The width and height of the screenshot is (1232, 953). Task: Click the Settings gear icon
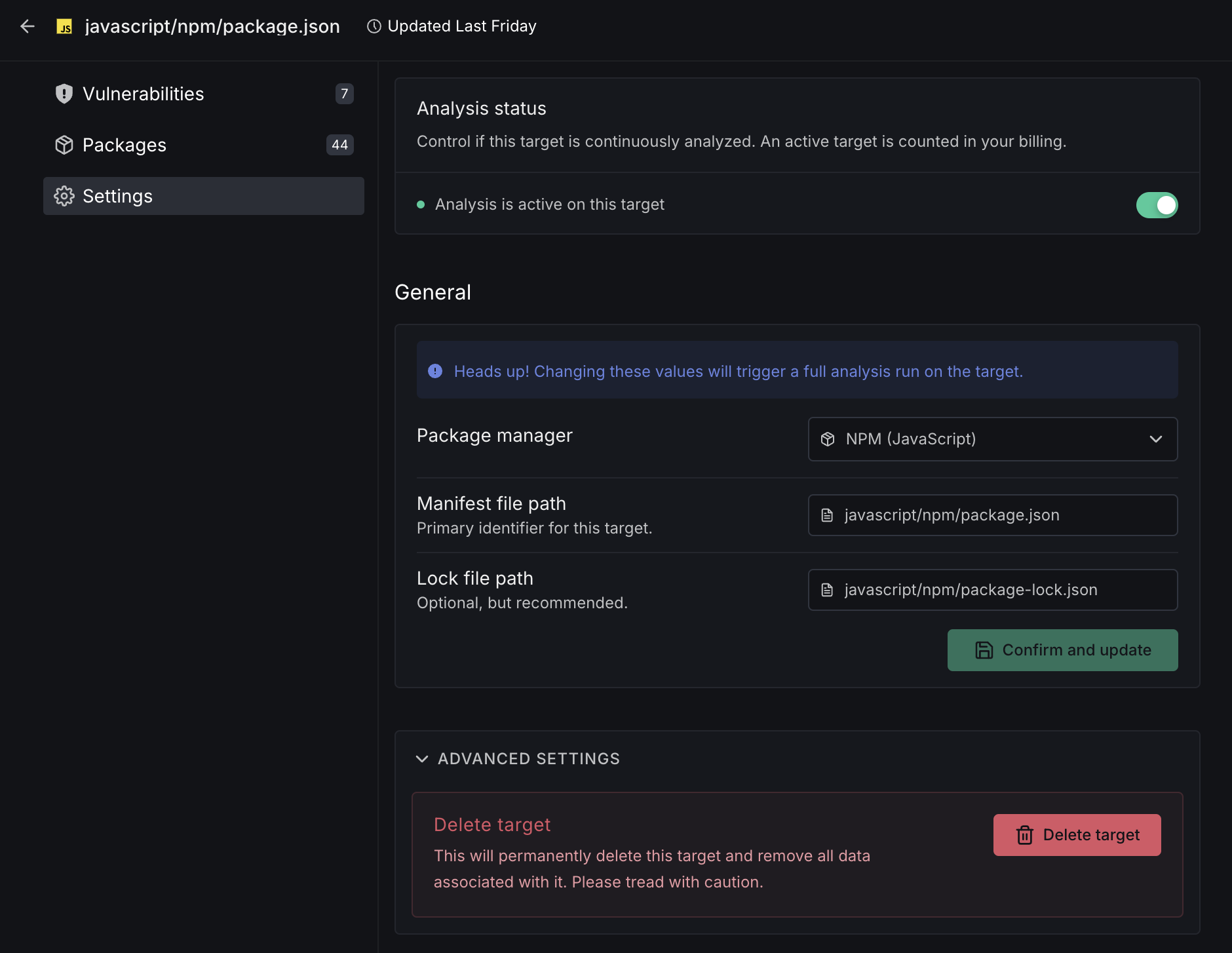tap(64, 196)
